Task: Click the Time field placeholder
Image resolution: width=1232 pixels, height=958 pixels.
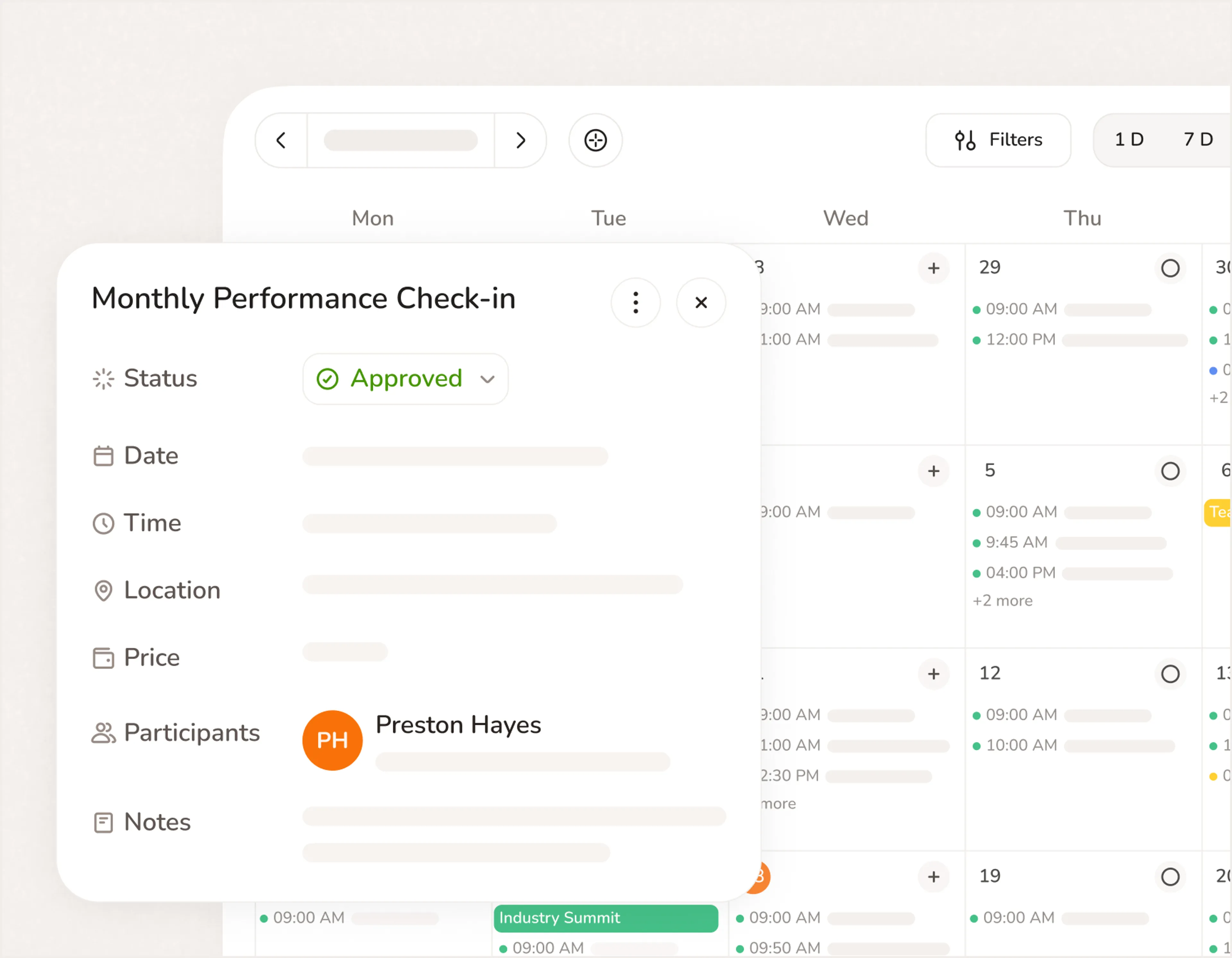Action: tap(429, 523)
